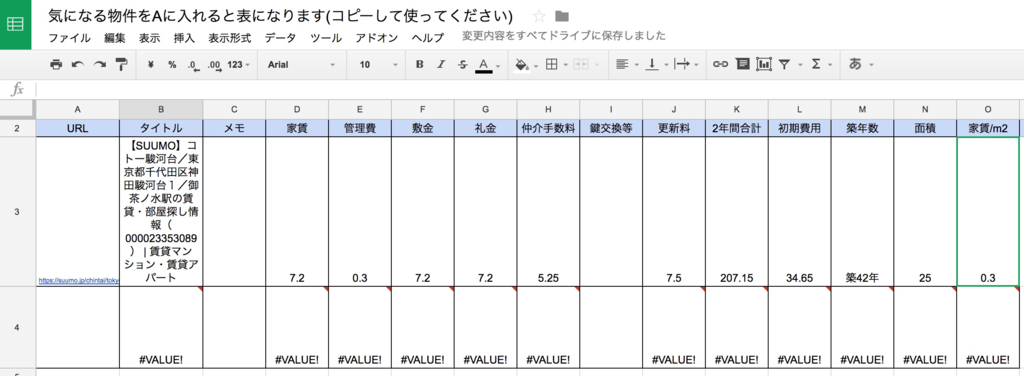The image size is (1024, 376).
Task: Click the 2年間合計 header cell
Action: [737, 128]
